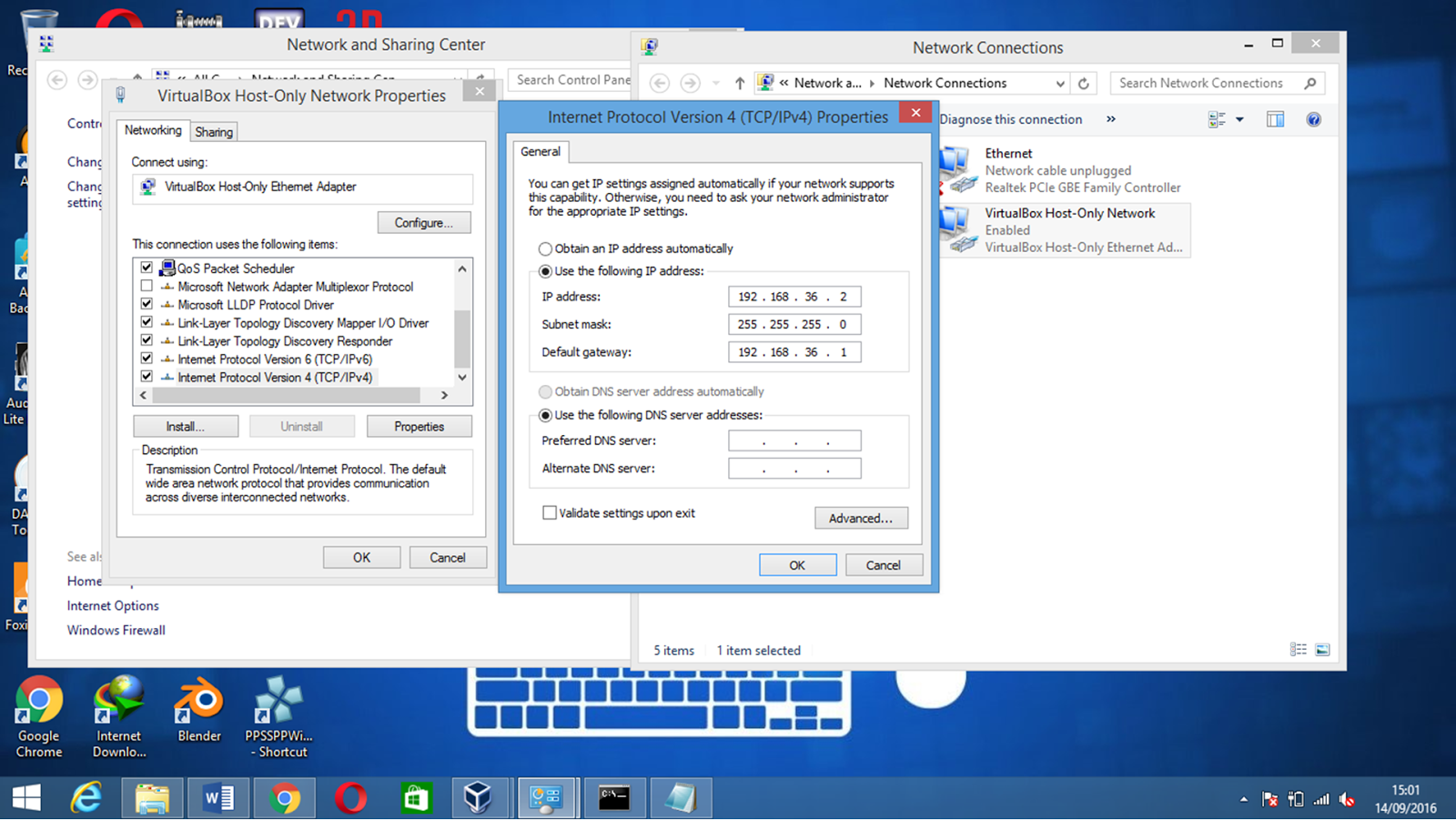
Task: Launch Internet Explorer from taskbar
Action: click(86, 798)
